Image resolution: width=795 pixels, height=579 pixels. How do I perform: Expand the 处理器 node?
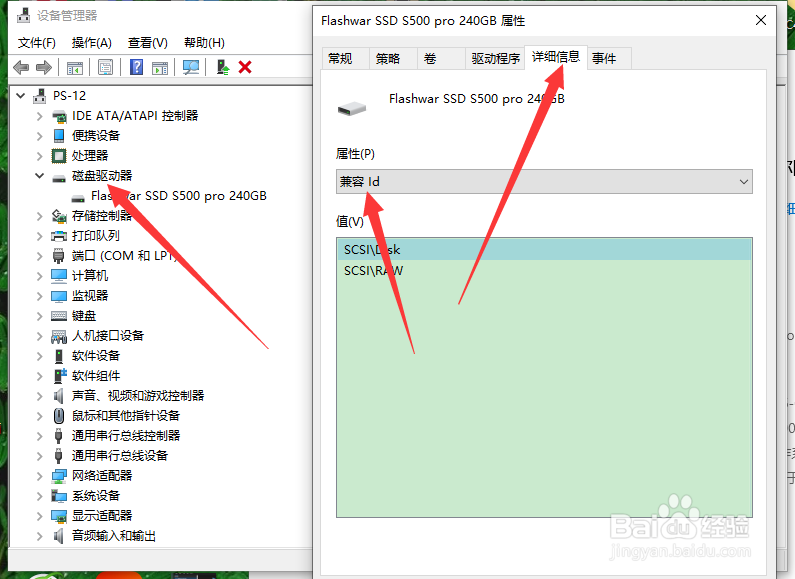click(x=40, y=156)
